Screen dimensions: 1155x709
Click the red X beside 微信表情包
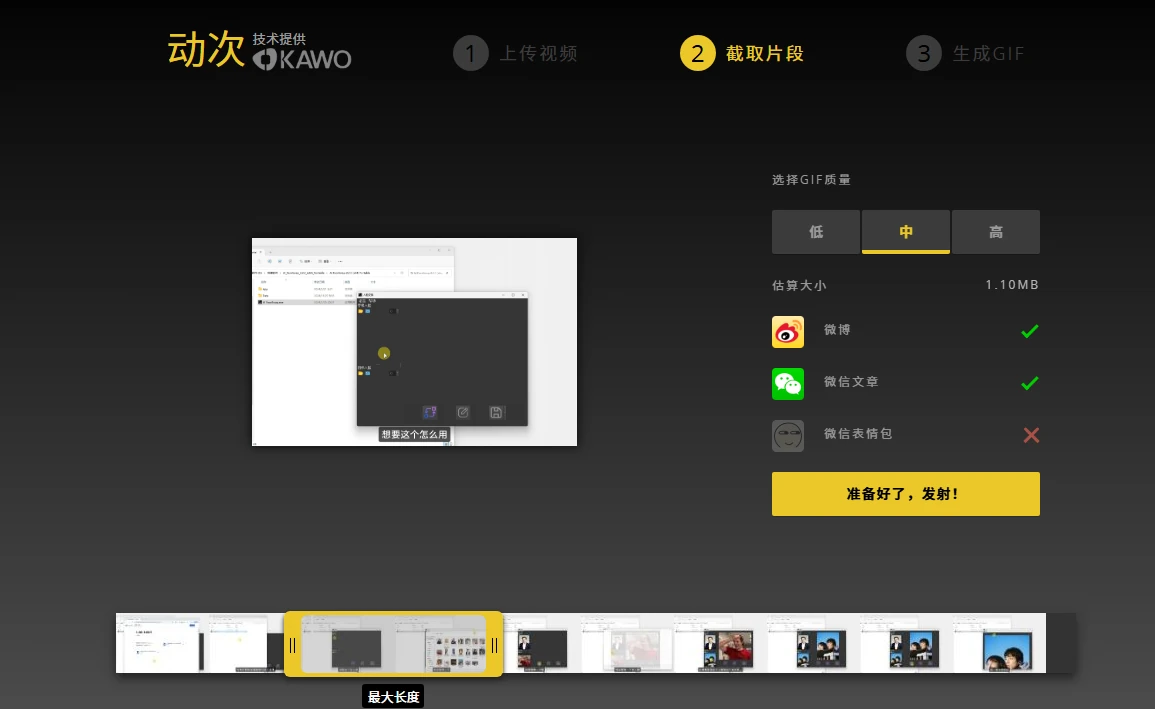tap(1031, 435)
